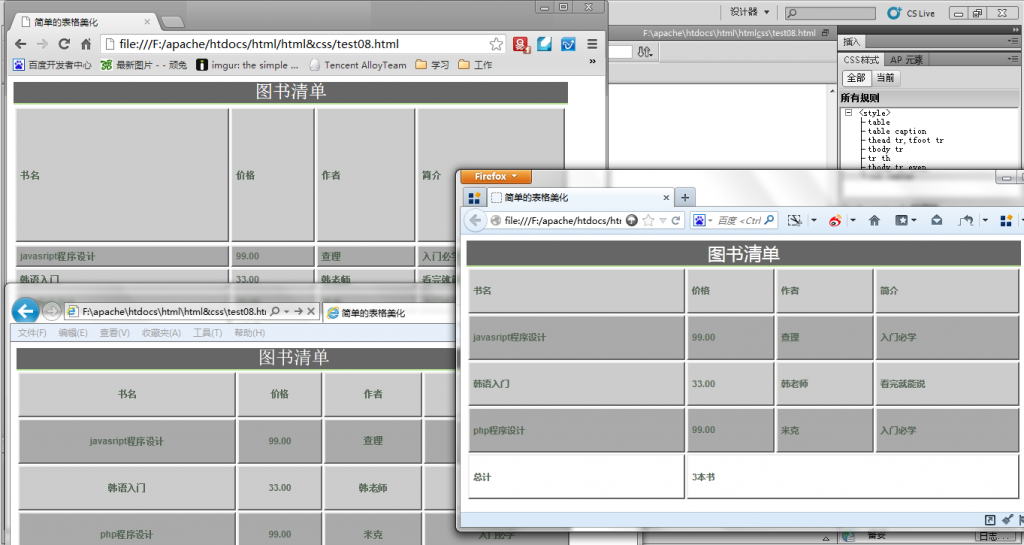
Task: Open IE 查看(V) menu
Action: (115, 333)
